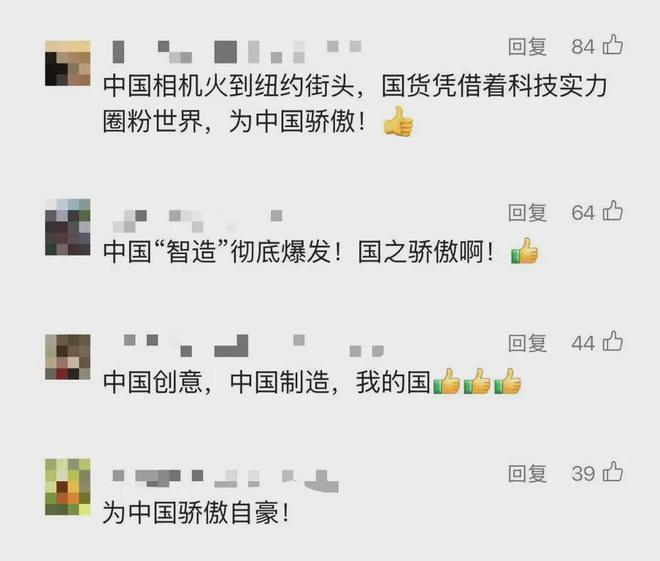Tap the thumbs-up icon beside 39
The height and width of the screenshot is (561, 660).
coord(612,472)
